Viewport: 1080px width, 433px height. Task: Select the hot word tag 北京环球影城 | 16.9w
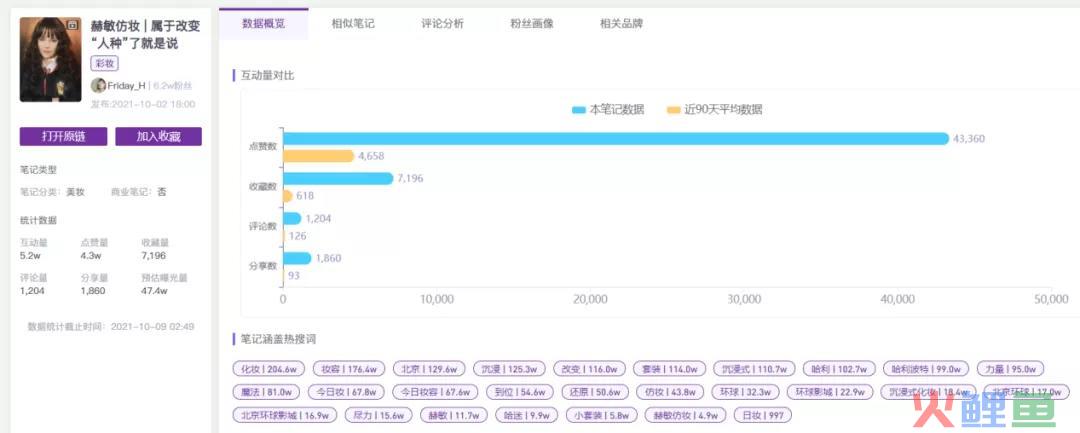tap(284, 415)
